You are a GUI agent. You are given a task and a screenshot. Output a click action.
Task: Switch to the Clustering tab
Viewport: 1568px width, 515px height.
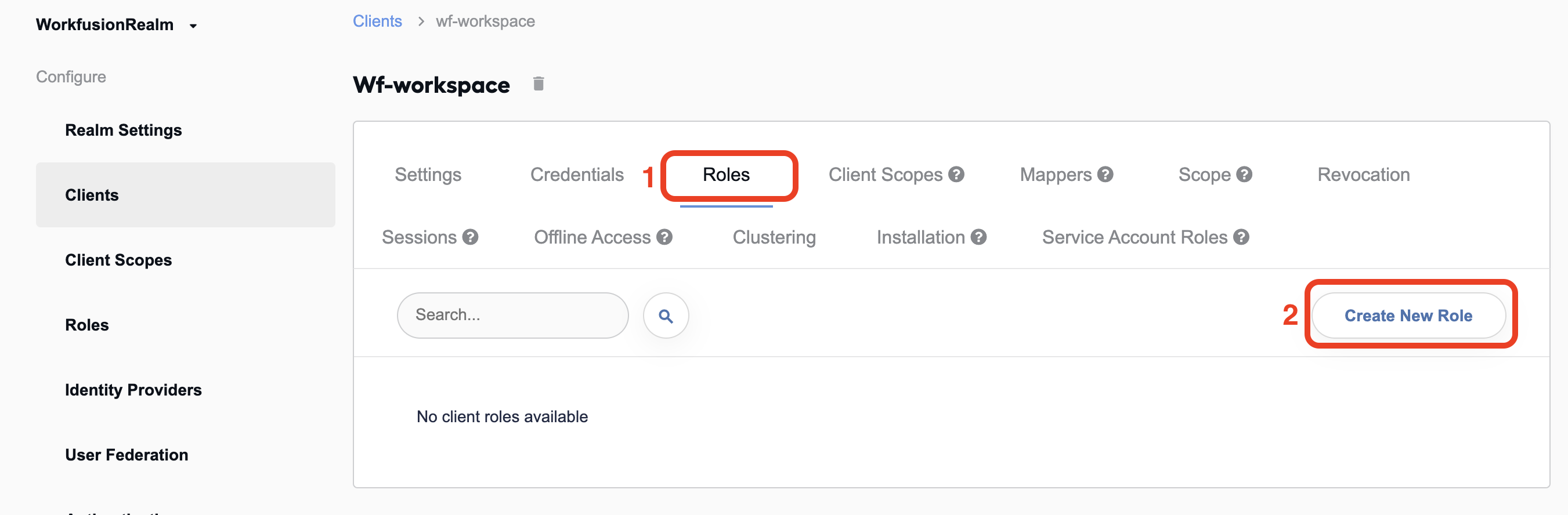pyautogui.click(x=774, y=237)
